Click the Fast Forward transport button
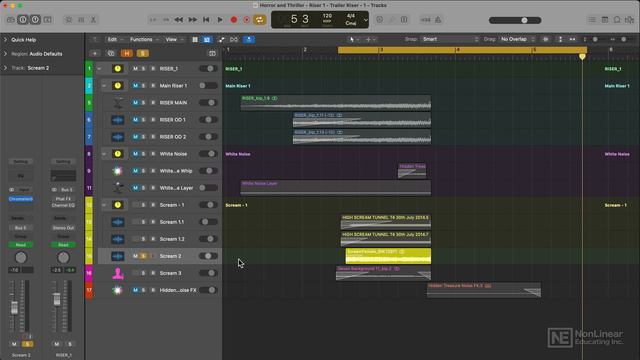The width and height of the screenshot is (640, 360). click(192, 20)
